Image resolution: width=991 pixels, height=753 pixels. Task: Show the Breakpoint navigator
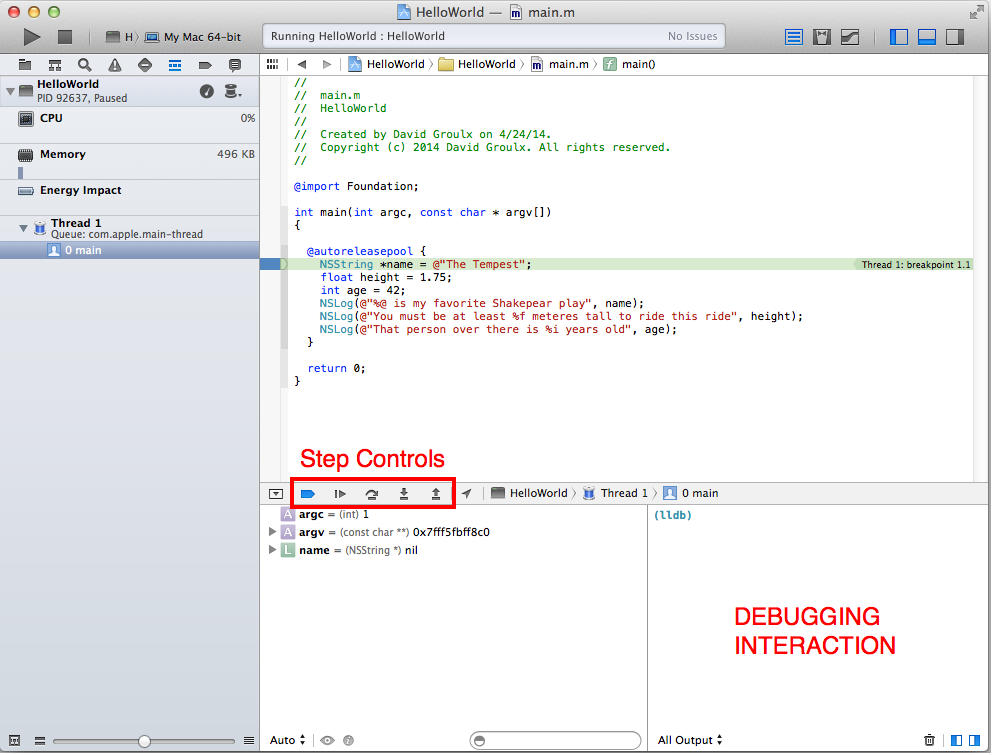[x=205, y=65]
